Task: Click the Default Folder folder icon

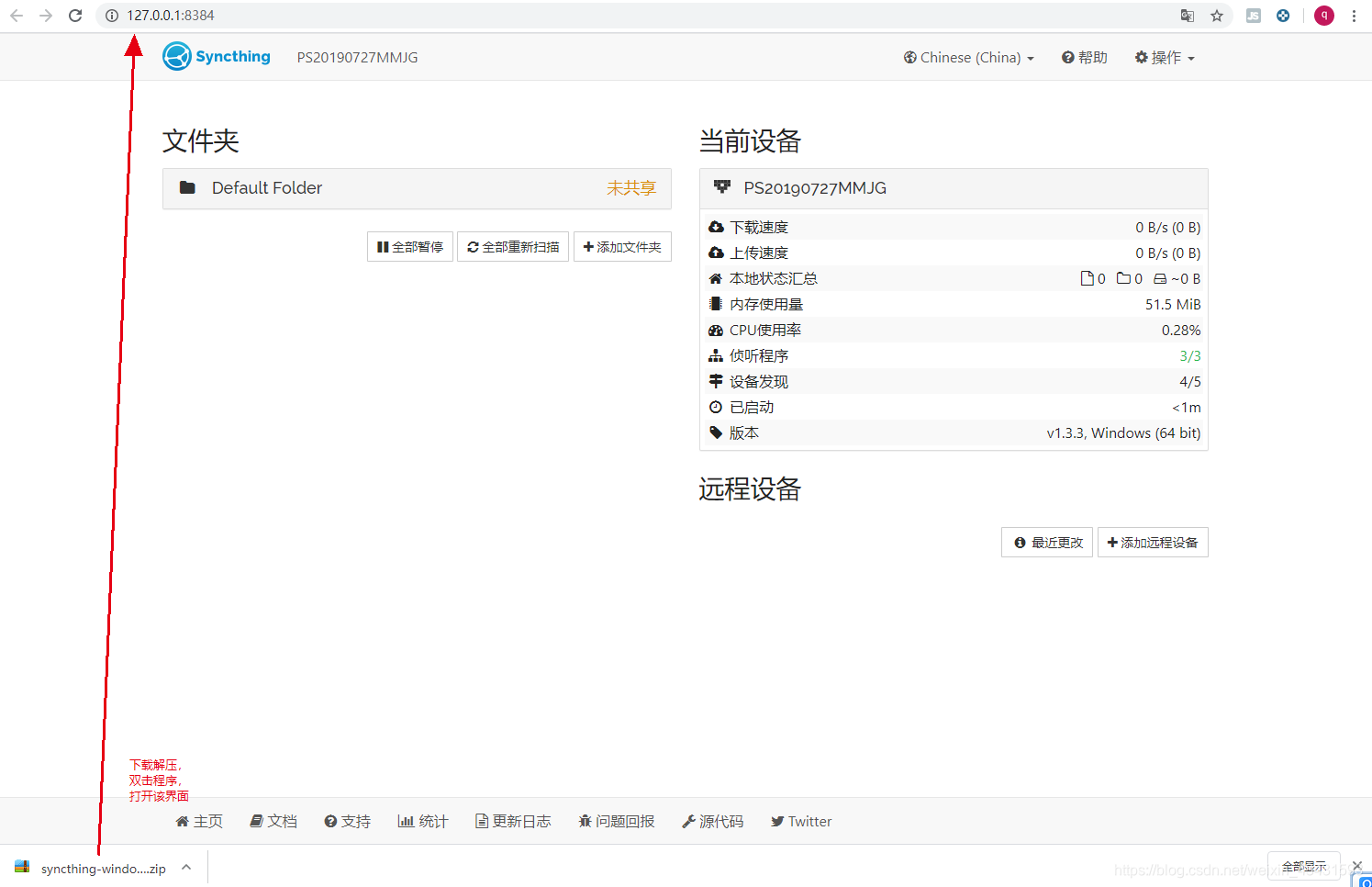Action: (x=187, y=187)
